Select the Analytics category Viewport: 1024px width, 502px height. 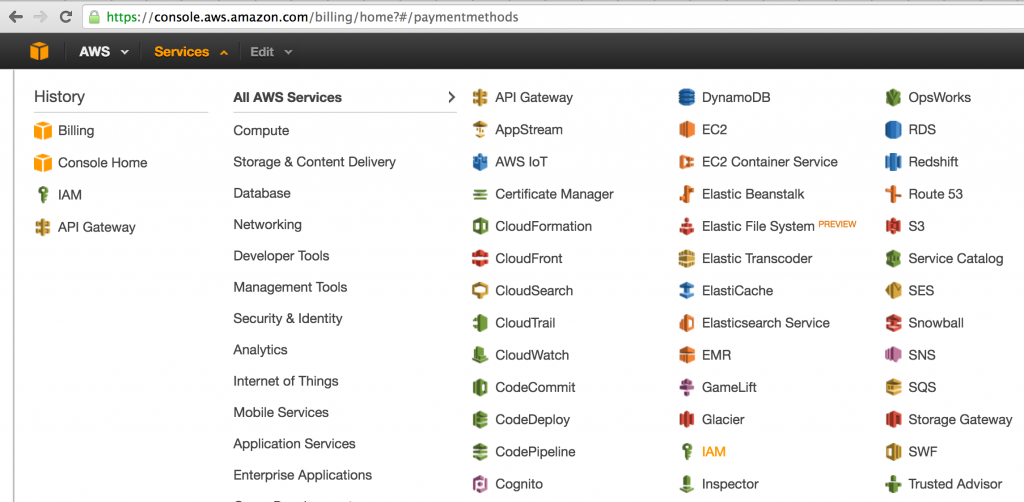261,350
